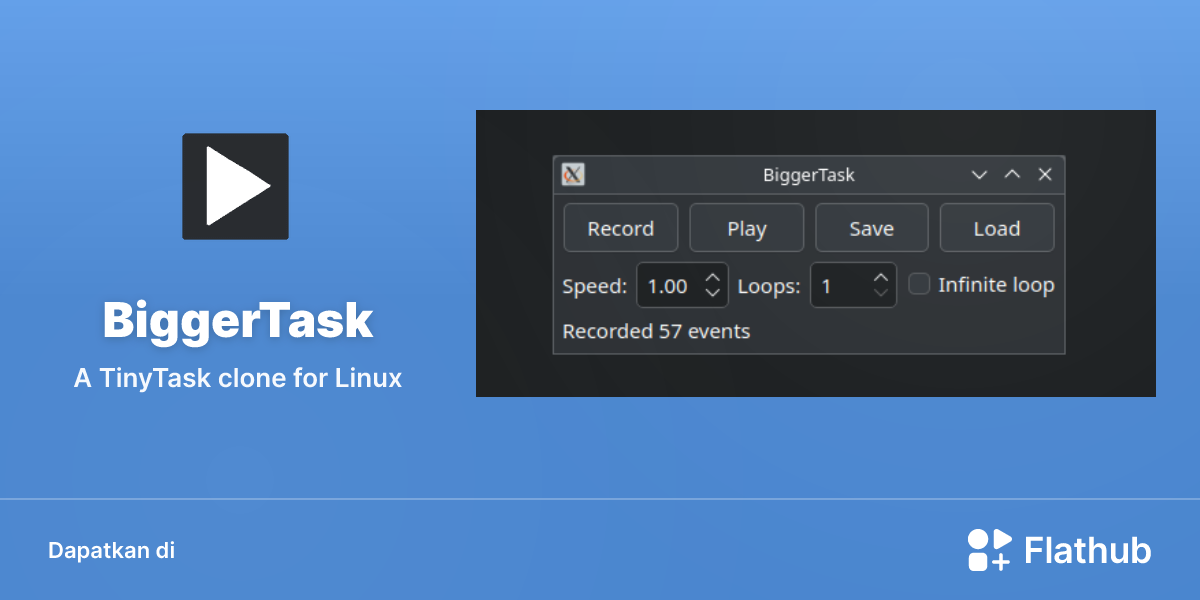Click the 'Loops:' label
The height and width of the screenshot is (600, 1200).
pyautogui.click(x=769, y=286)
